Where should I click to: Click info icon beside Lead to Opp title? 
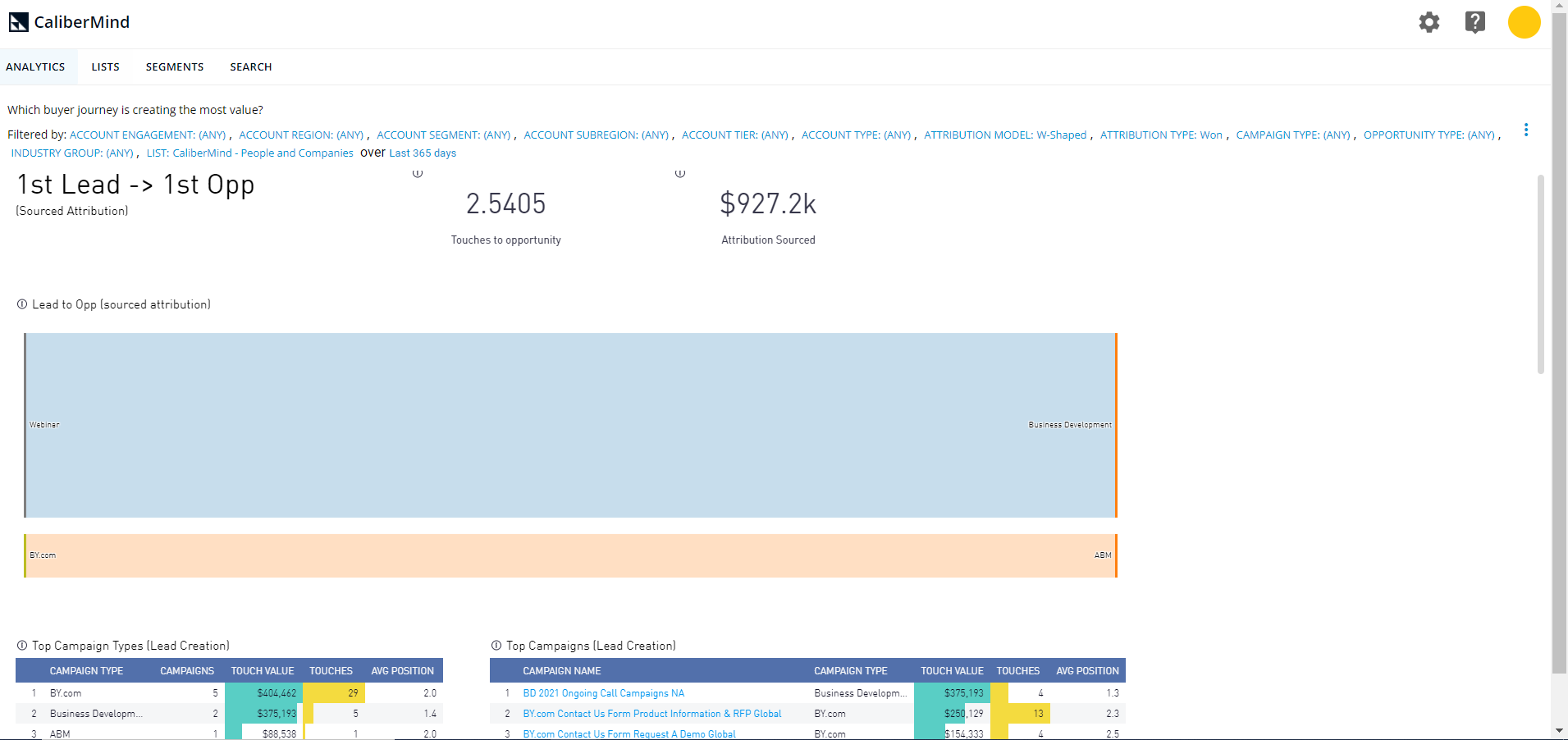[22, 304]
